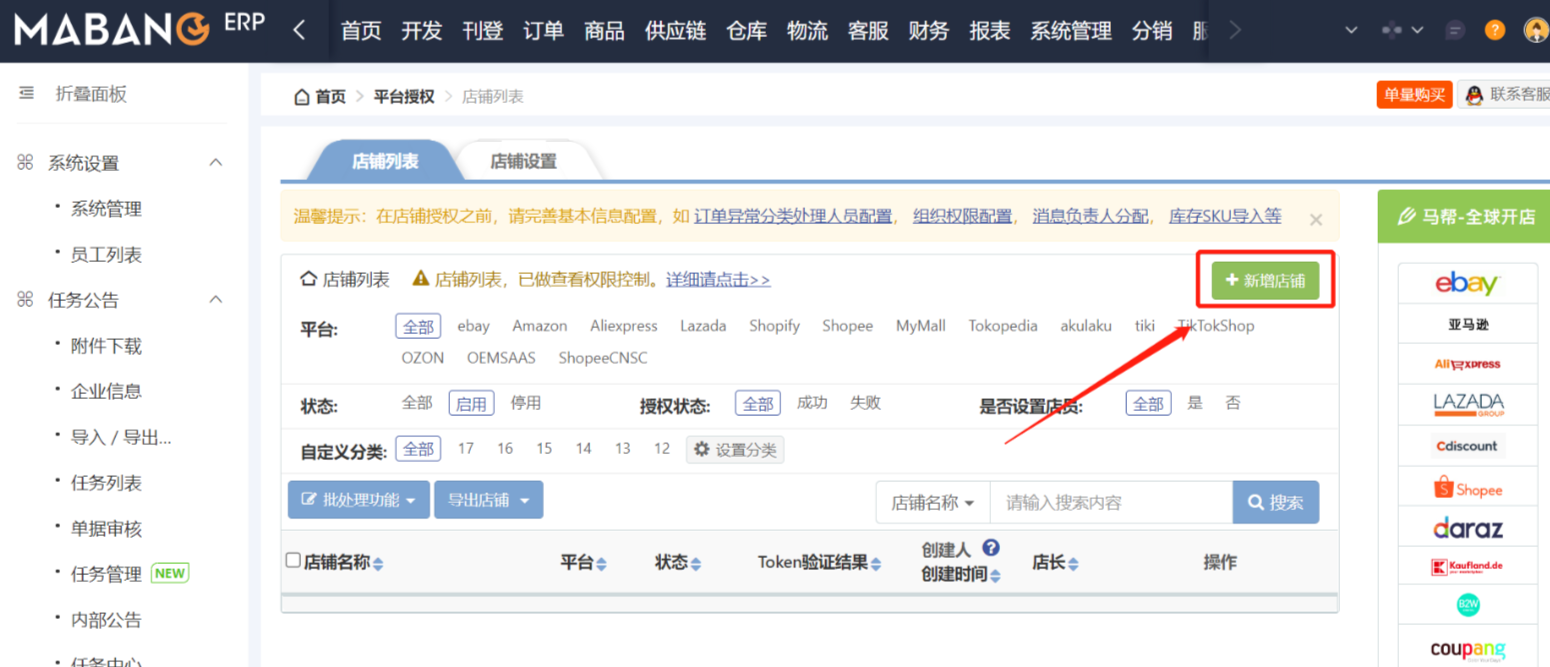The height and width of the screenshot is (667, 1550).
Task: Dismiss the yellow tip banner
Action: click(1315, 219)
